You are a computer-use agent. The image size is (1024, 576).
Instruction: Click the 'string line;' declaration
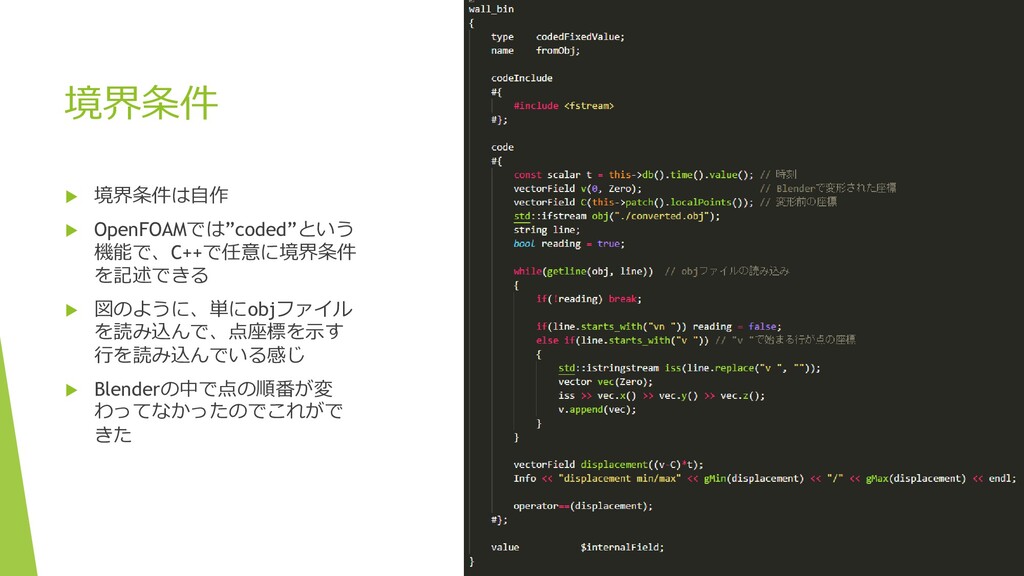pos(547,230)
